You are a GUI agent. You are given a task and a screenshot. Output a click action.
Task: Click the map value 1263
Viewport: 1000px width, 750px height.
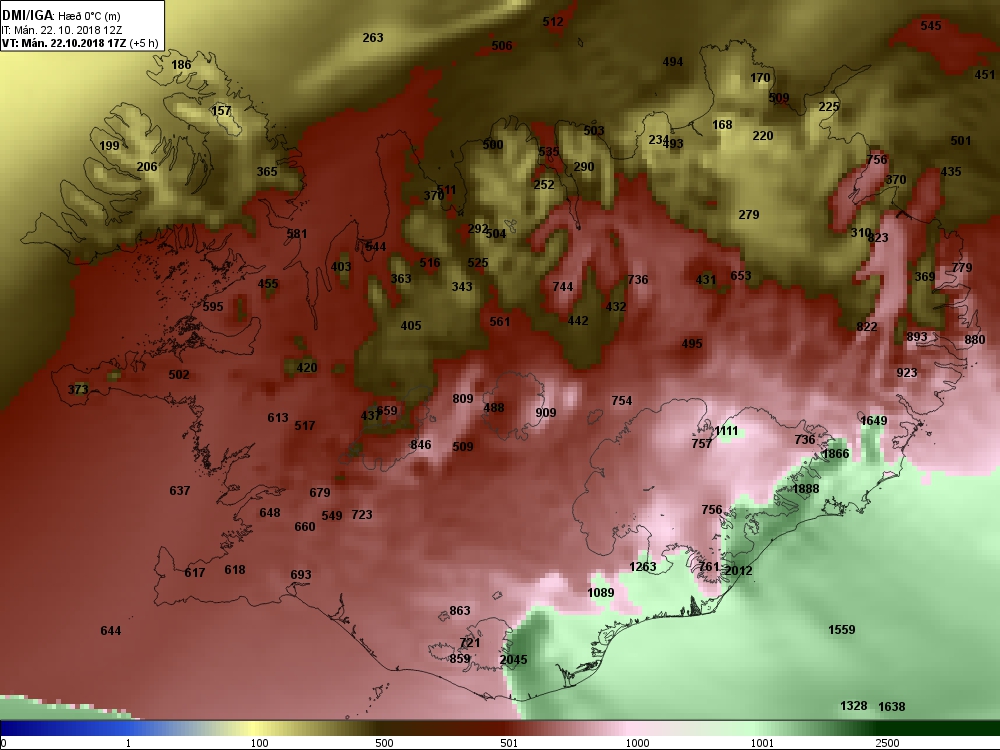pos(642,566)
